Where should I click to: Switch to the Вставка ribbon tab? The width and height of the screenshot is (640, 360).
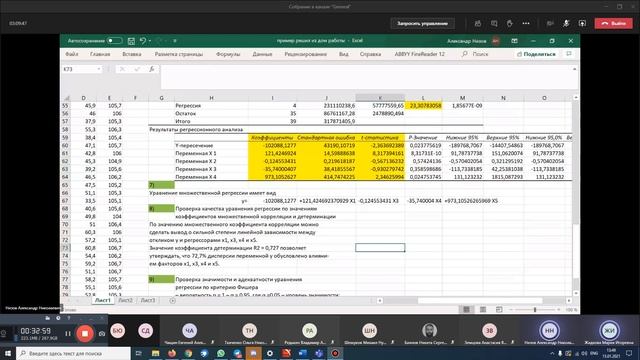click(x=132, y=54)
